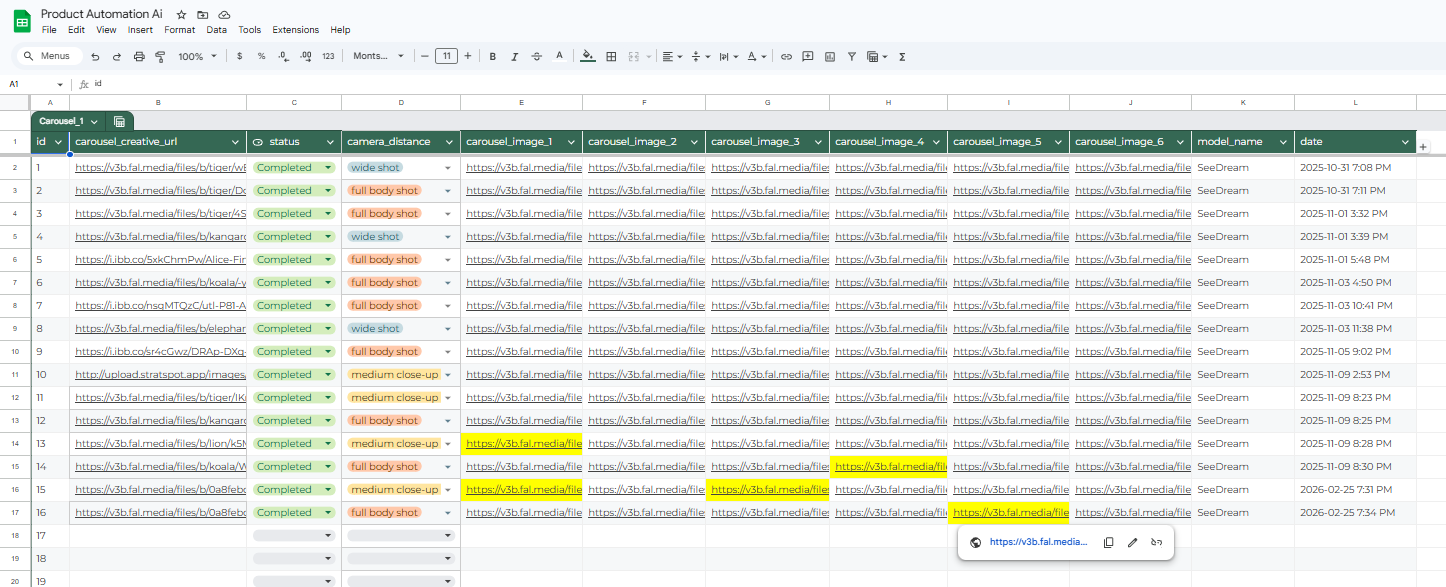Toggle italic formatting
The width and height of the screenshot is (1446, 587).
[514, 57]
